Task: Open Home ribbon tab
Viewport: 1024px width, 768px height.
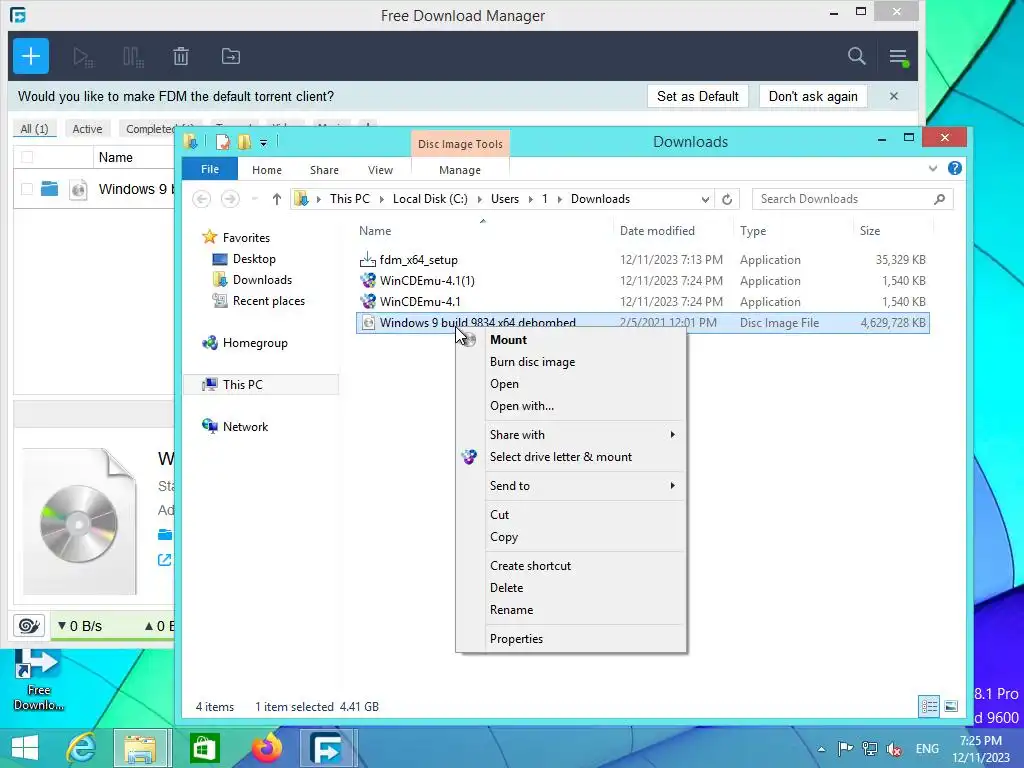Action: click(266, 170)
